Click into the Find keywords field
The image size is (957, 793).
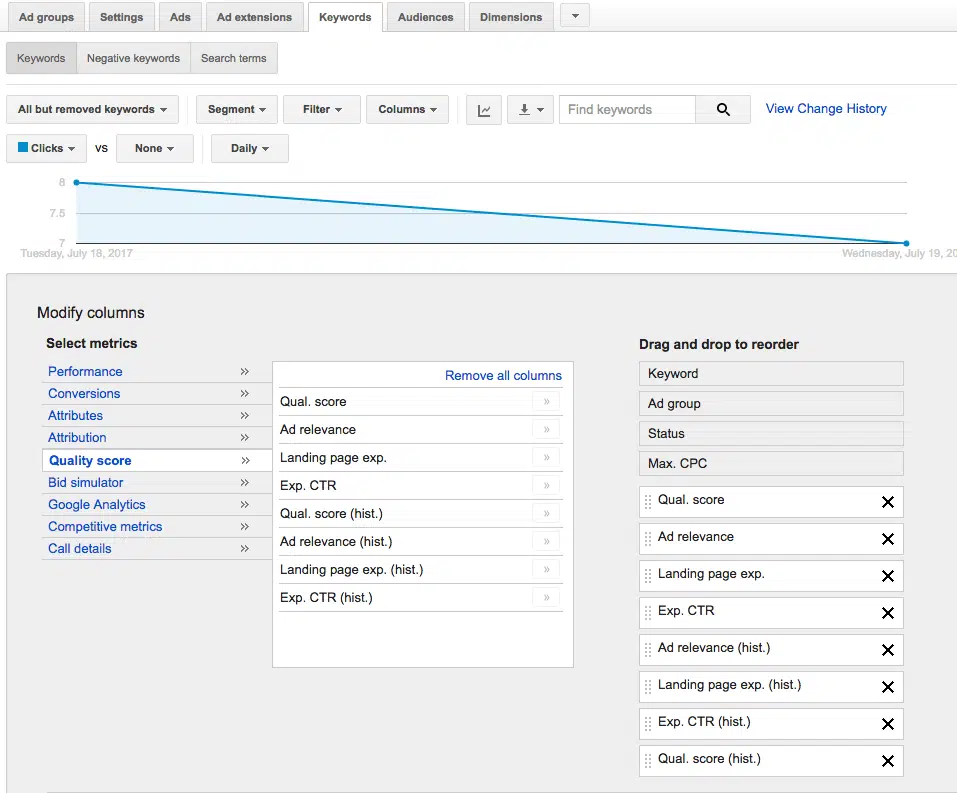pyautogui.click(x=627, y=110)
